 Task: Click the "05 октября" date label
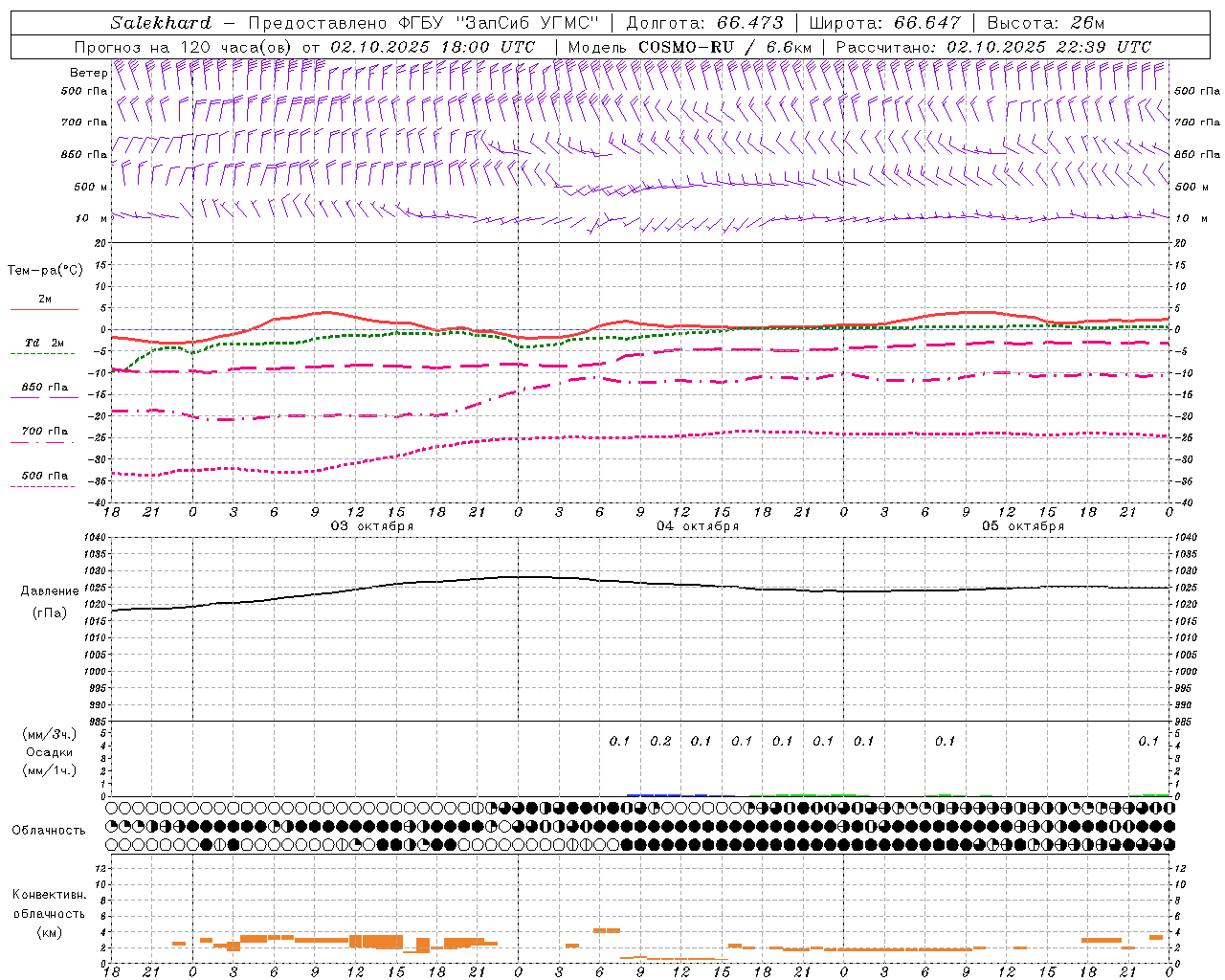pyautogui.click(x=1023, y=526)
